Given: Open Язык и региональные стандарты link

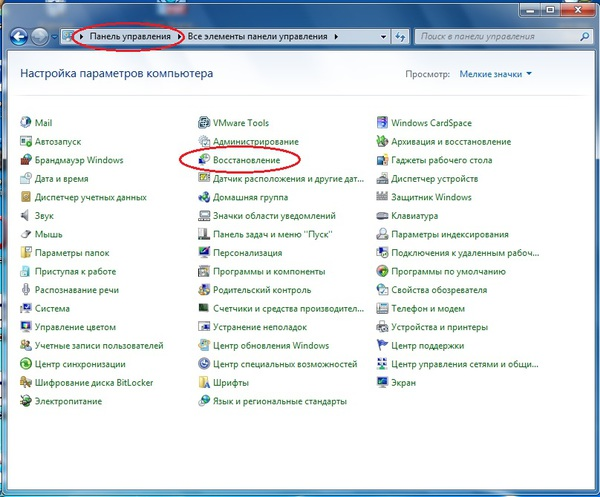Looking at the screenshot, I should tap(280, 401).
